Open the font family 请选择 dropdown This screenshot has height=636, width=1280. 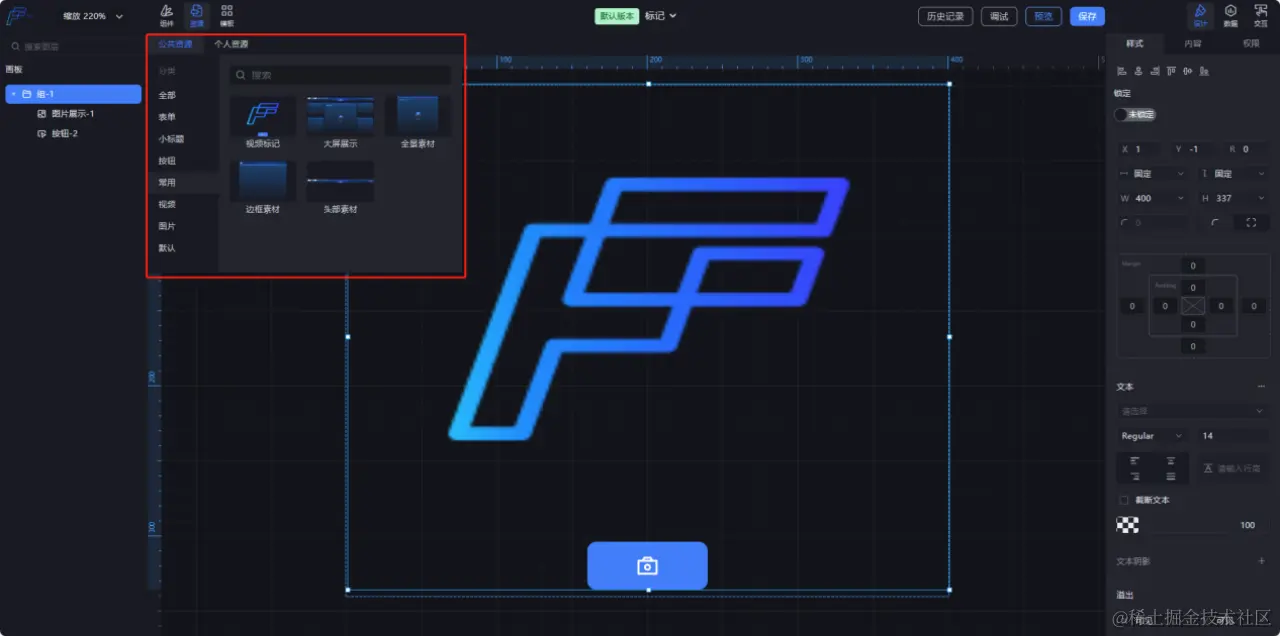click(x=1193, y=411)
